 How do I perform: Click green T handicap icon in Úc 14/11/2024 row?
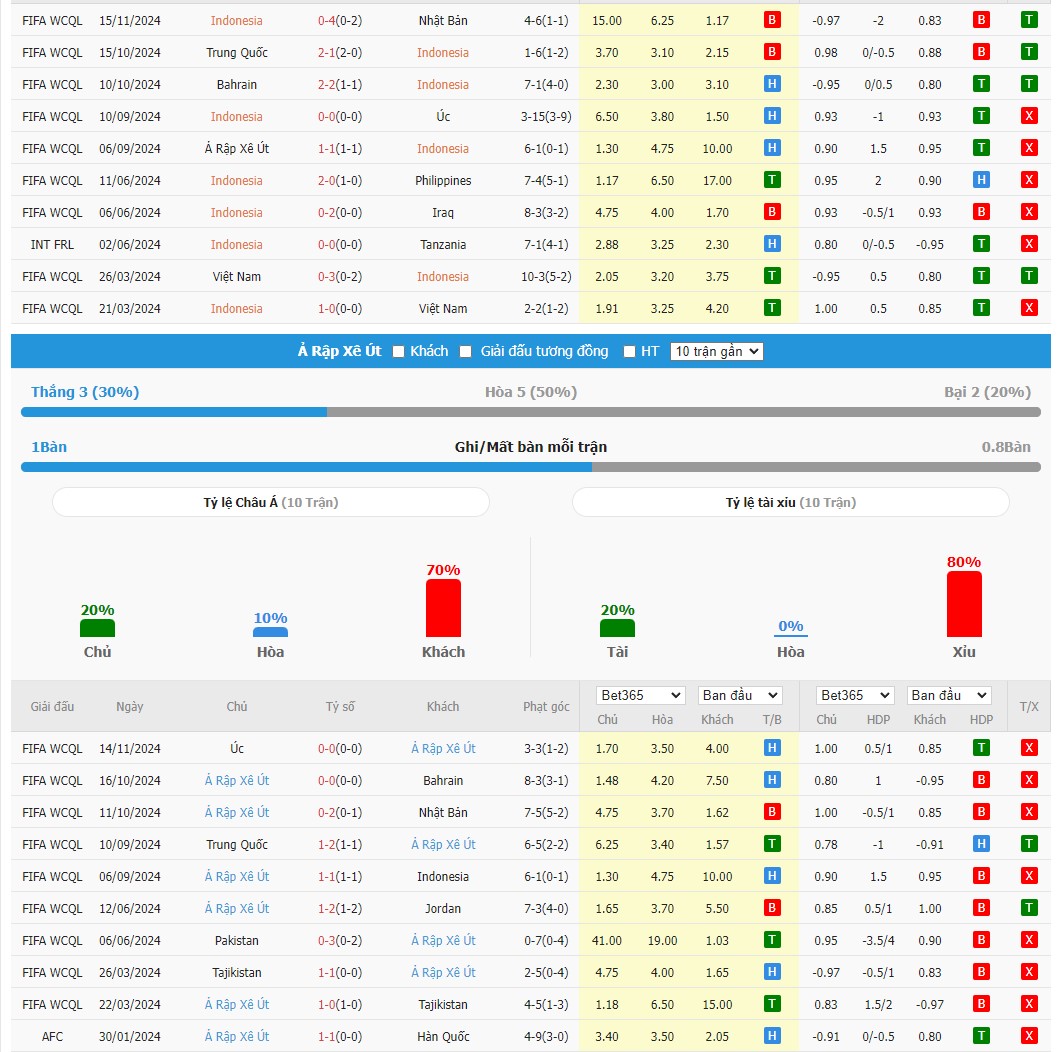pos(981,748)
